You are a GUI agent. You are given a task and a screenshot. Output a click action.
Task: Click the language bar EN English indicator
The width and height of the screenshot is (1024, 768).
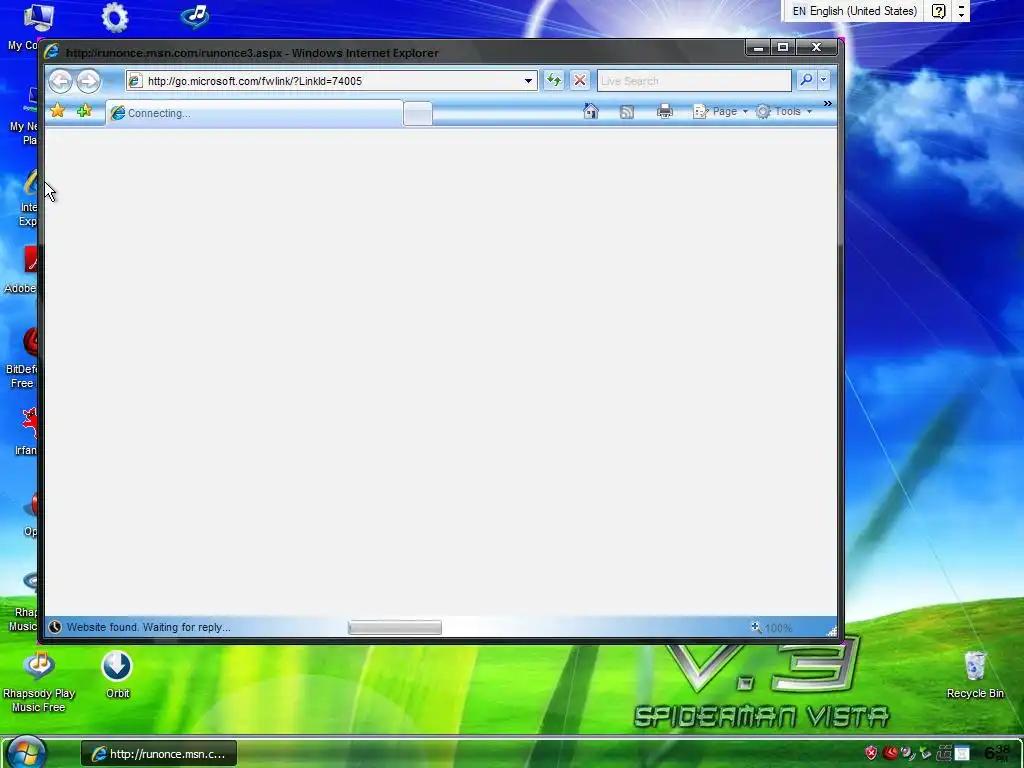click(x=854, y=11)
